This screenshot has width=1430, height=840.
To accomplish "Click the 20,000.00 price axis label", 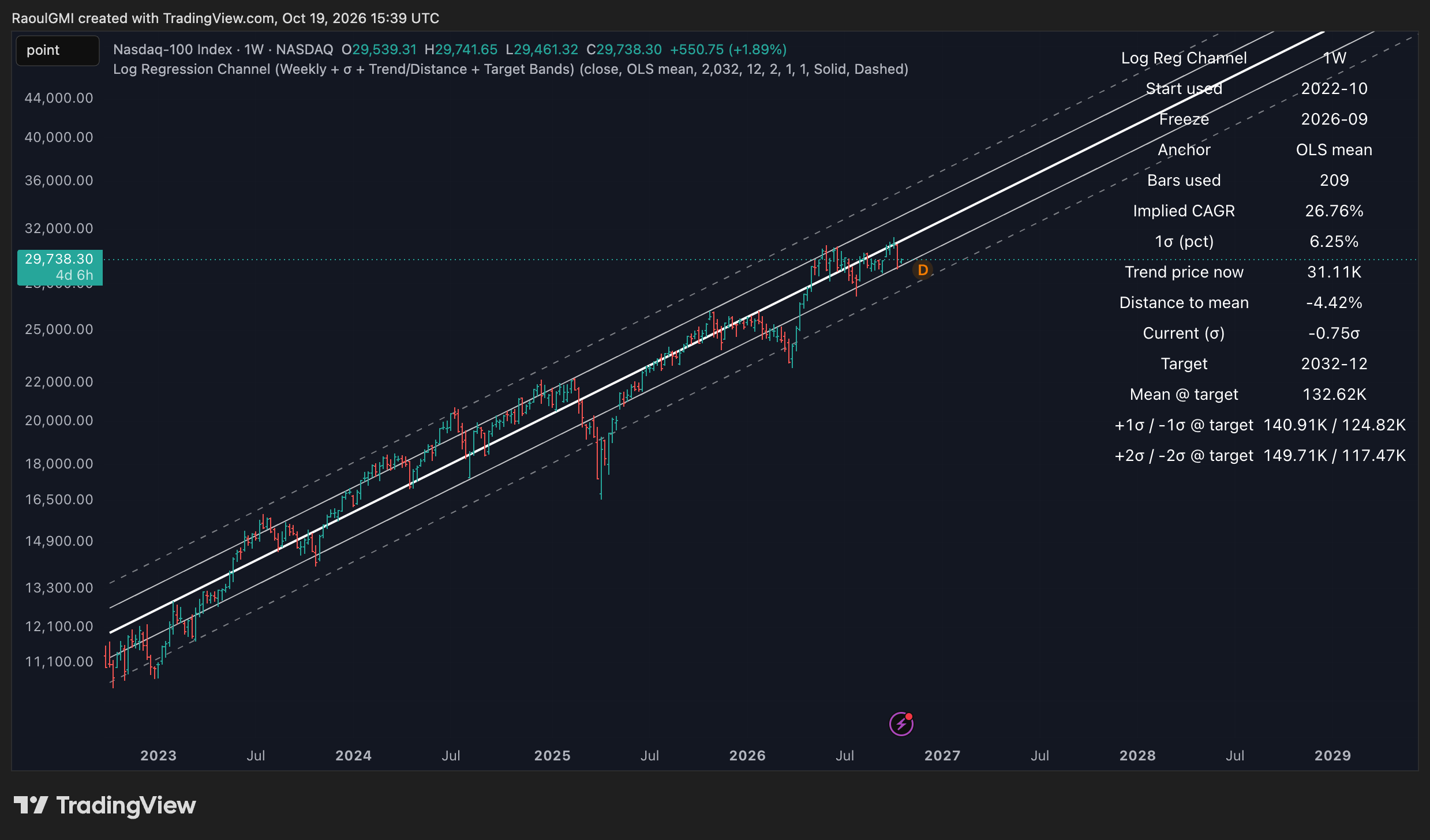I will 59,421.
